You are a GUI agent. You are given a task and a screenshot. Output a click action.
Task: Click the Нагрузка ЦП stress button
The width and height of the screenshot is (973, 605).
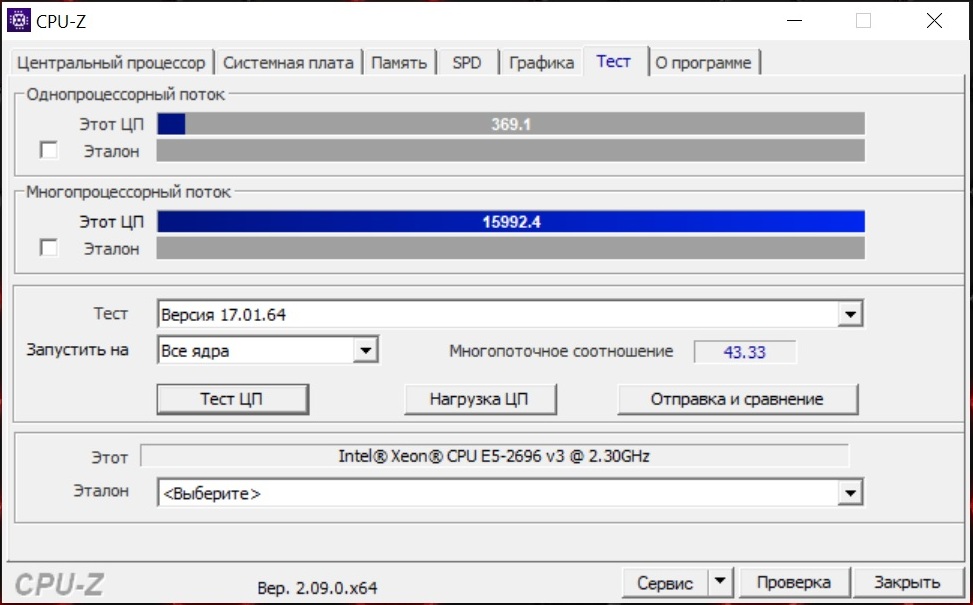[480, 399]
